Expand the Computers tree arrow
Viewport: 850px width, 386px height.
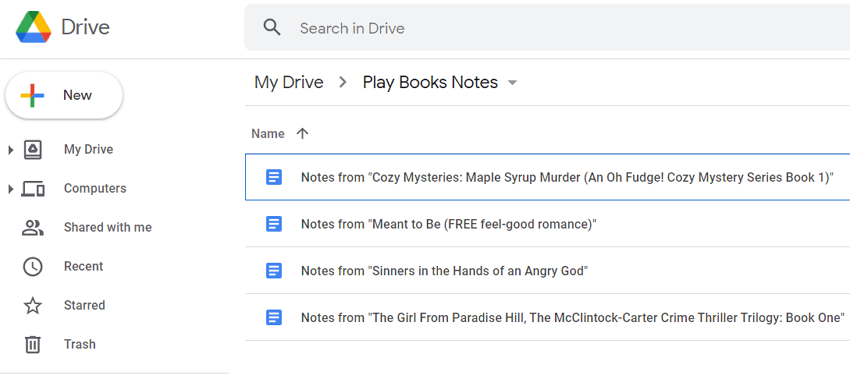coord(10,189)
